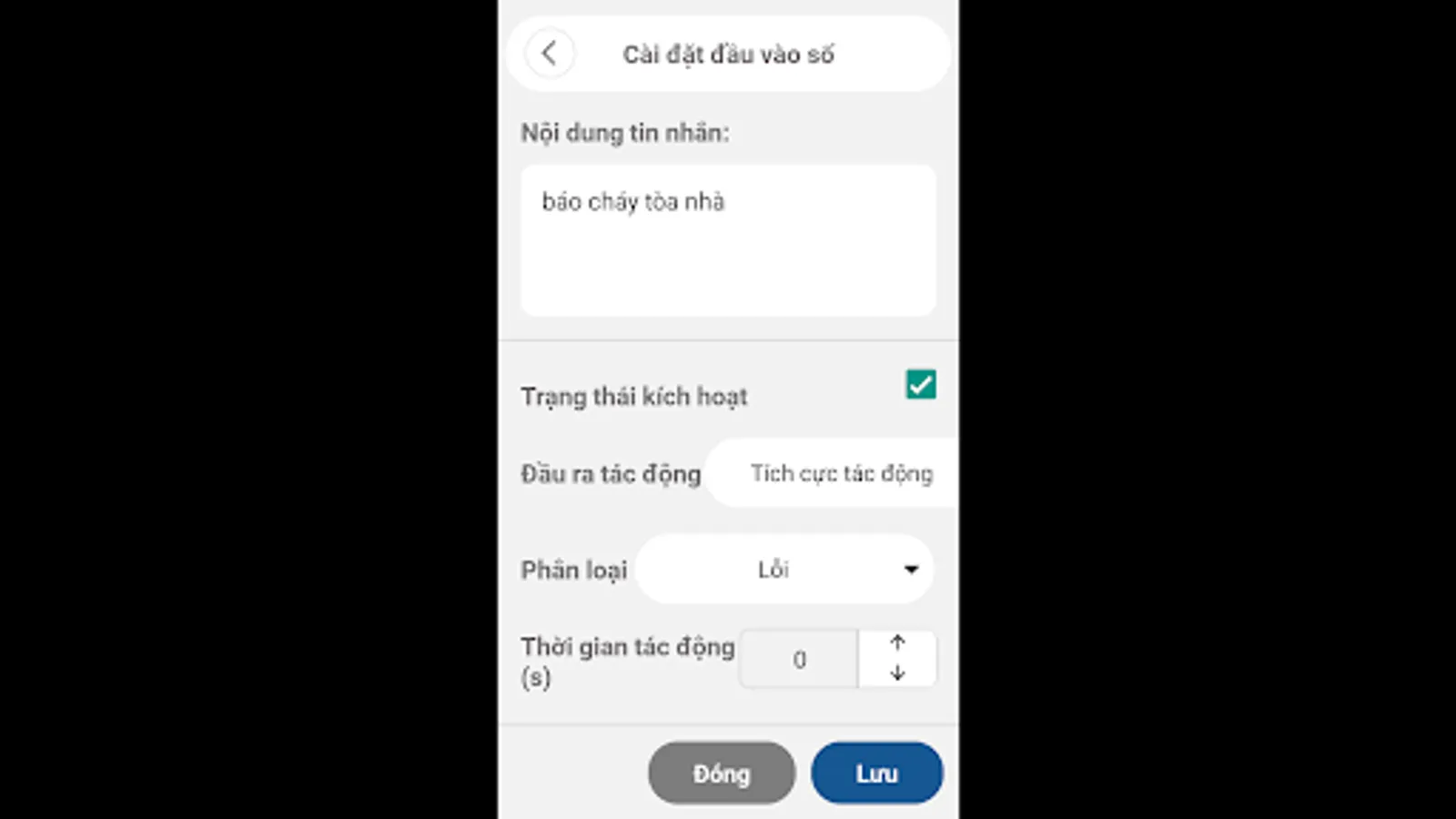Go back using the left chevron icon
Image resolution: width=1456 pixels, height=819 pixels.
(549, 53)
